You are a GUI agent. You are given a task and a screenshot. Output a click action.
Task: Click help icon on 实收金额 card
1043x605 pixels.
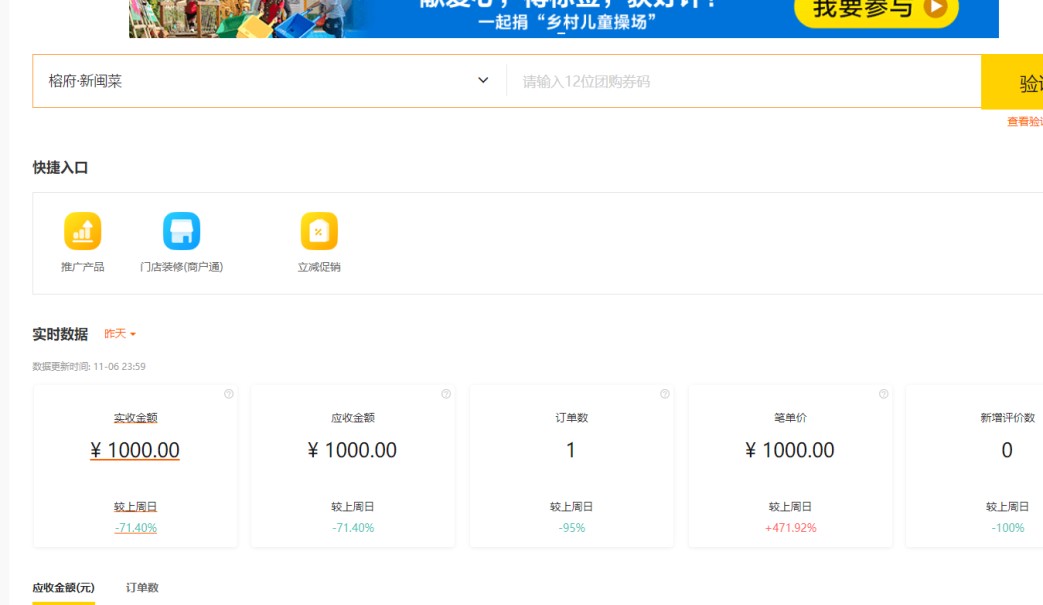pyautogui.click(x=229, y=394)
